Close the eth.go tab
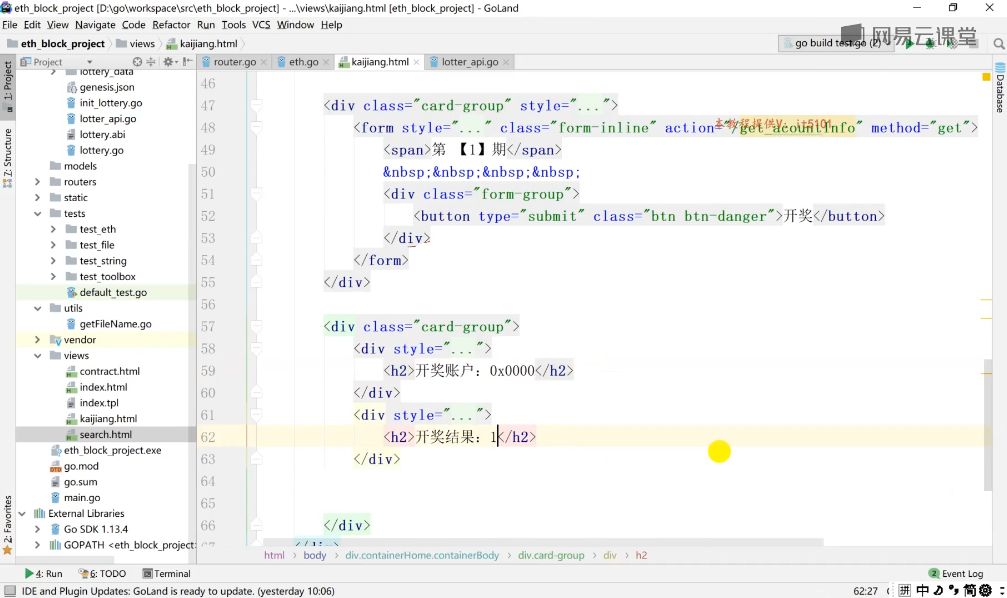This screenshot has width=1007, height=598. 326,62
